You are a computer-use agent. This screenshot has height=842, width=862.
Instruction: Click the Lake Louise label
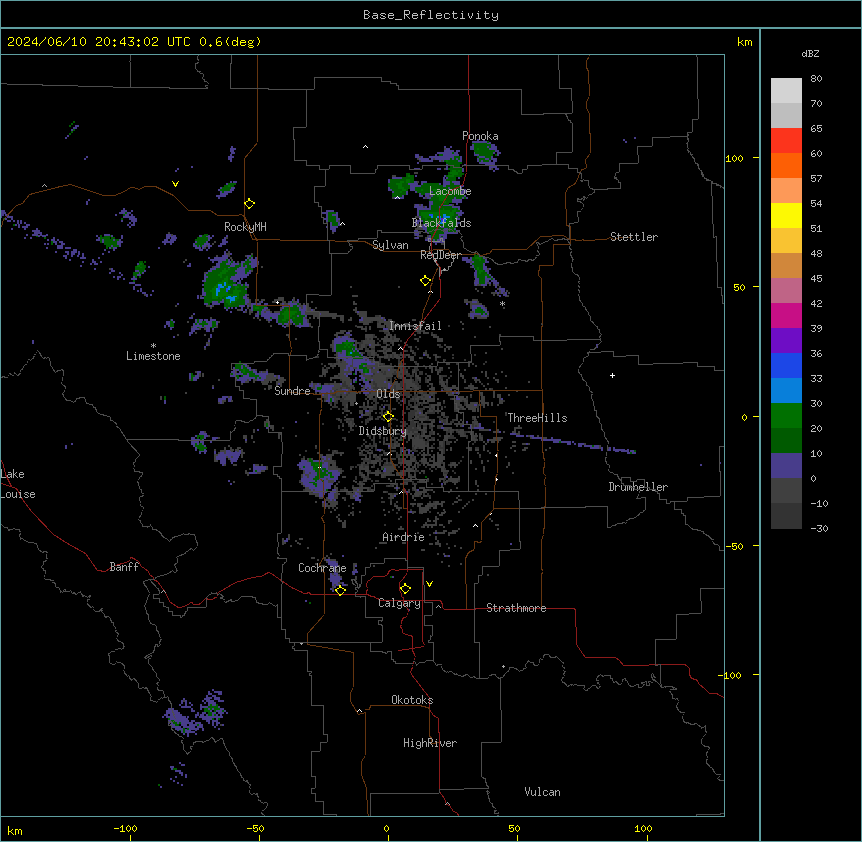tap(18, 484)
